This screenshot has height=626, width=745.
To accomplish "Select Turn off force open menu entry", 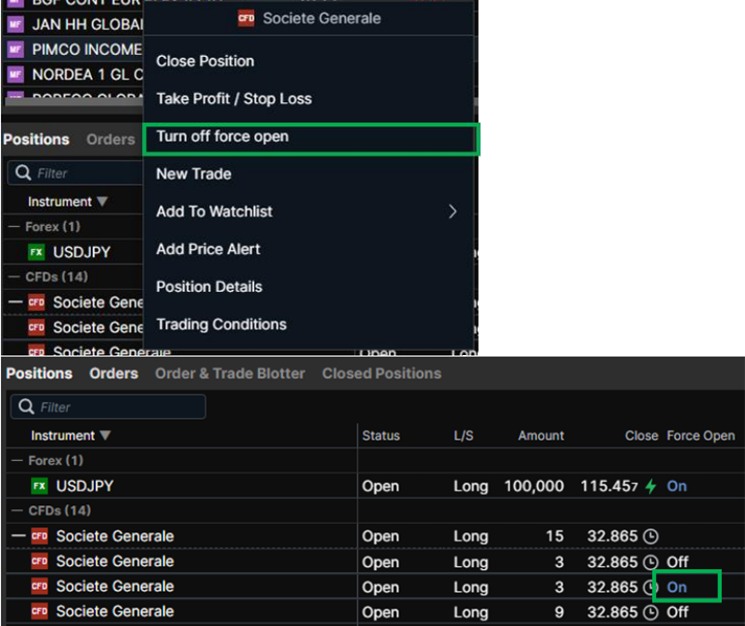I will coord(222,137).
